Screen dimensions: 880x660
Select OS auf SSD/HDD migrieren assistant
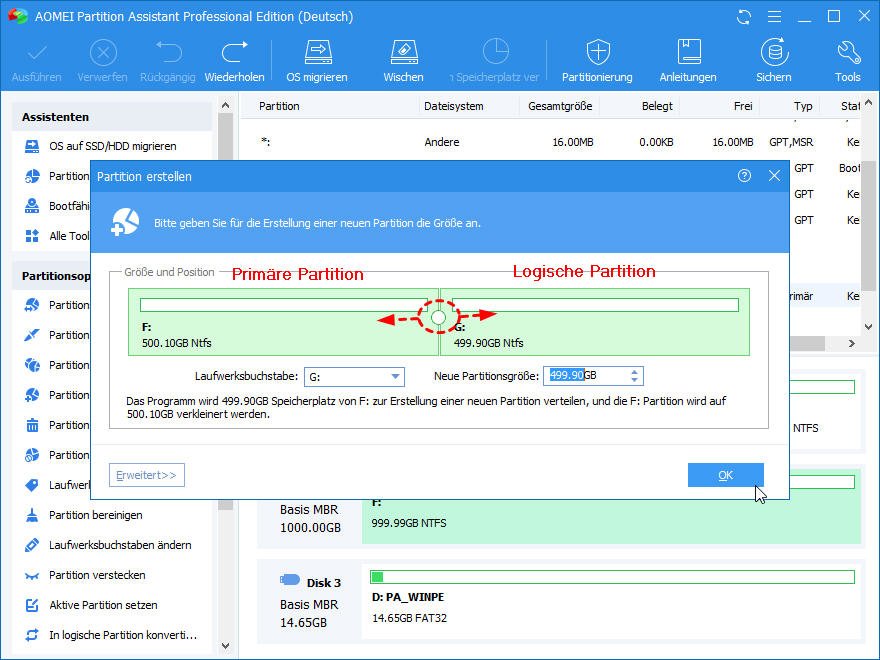point(113,146)
